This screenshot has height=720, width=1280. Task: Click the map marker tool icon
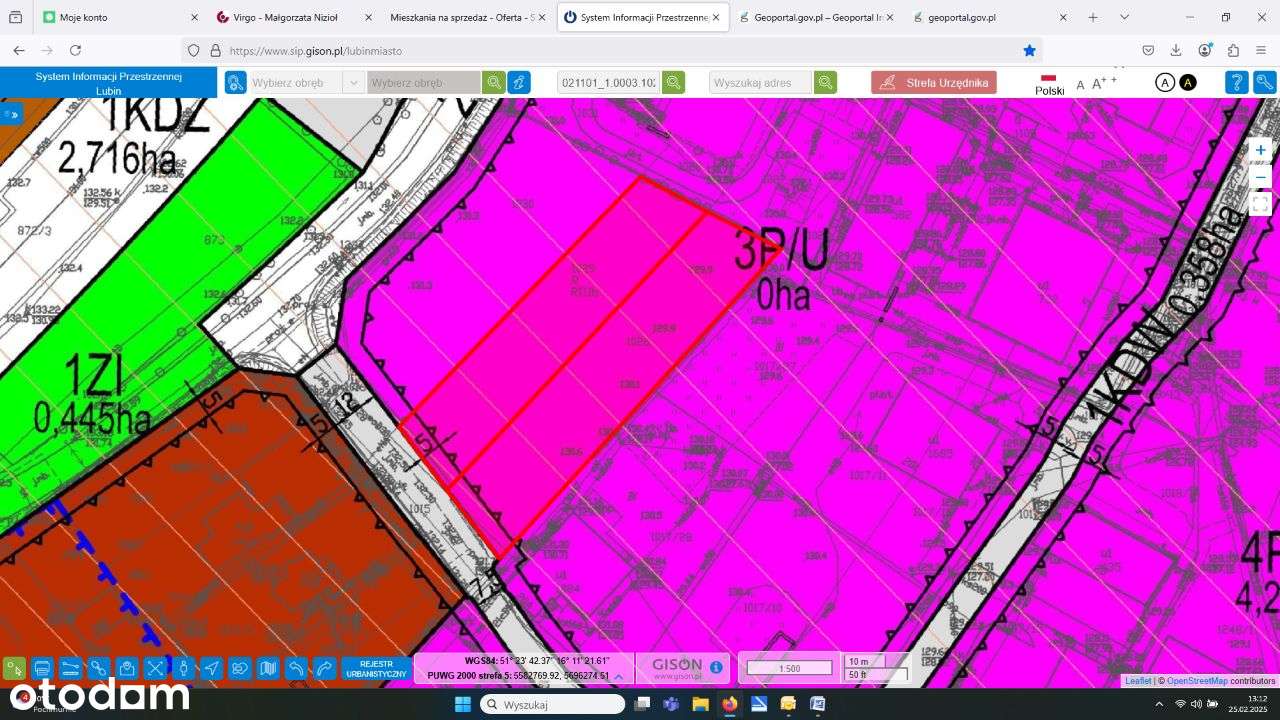click(126, 668)
